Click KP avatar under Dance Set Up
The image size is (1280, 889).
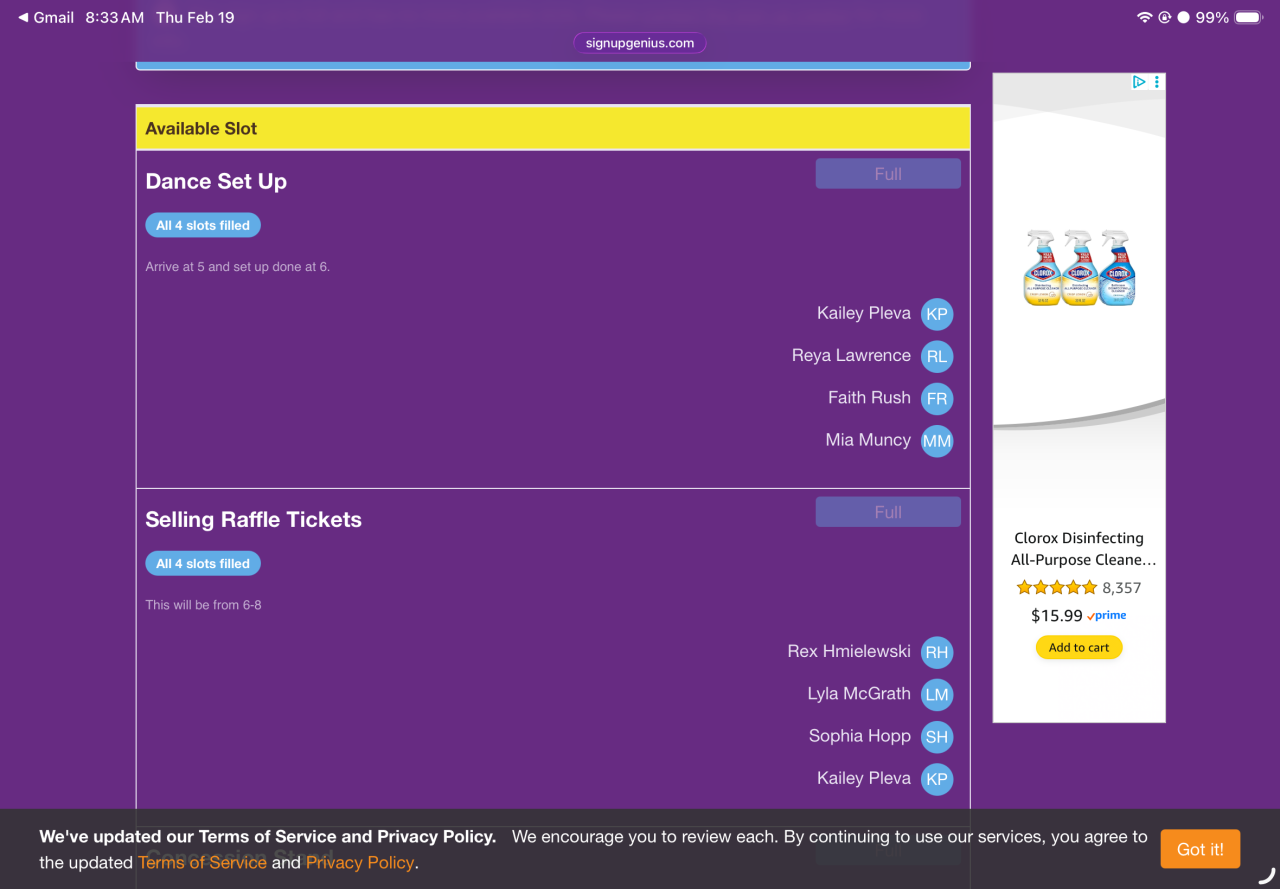click(937, 314)
